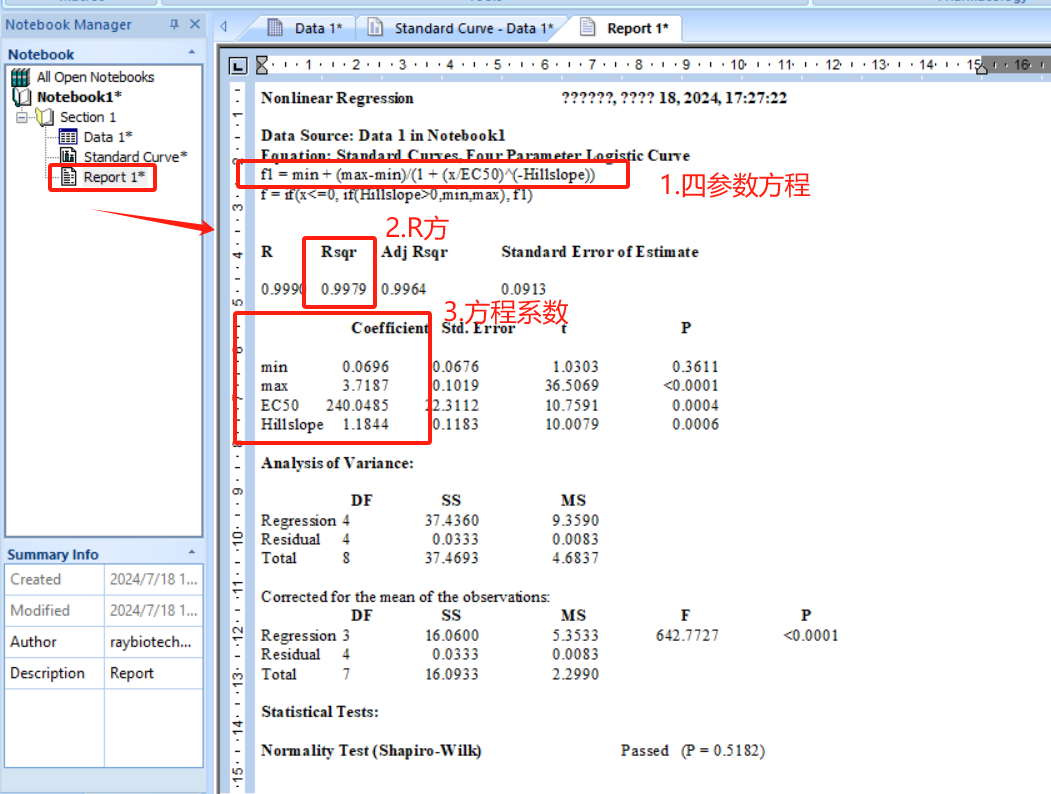Select Notebook1 in the notebook tree
The width and height of the screenshot is (1051, 794).
[79, 97]
